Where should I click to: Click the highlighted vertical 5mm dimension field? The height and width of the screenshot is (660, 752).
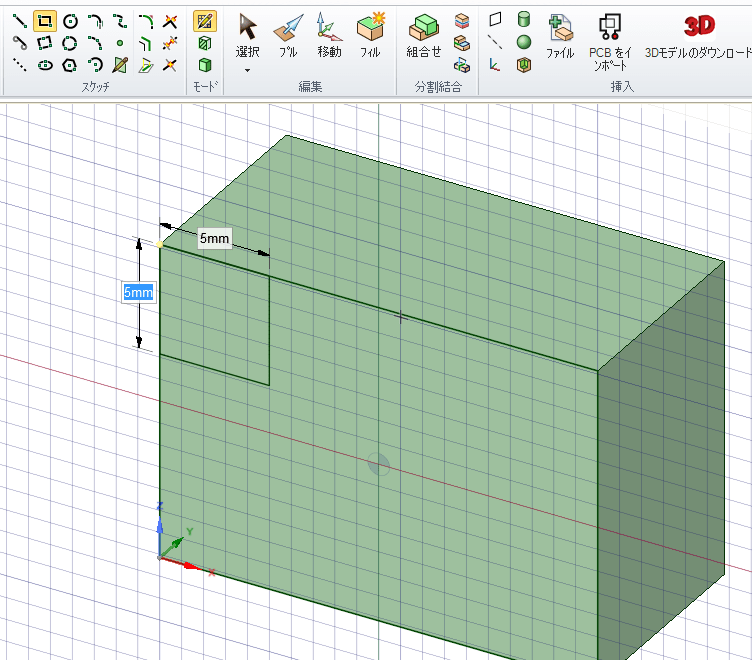click(x=139, y=292)
